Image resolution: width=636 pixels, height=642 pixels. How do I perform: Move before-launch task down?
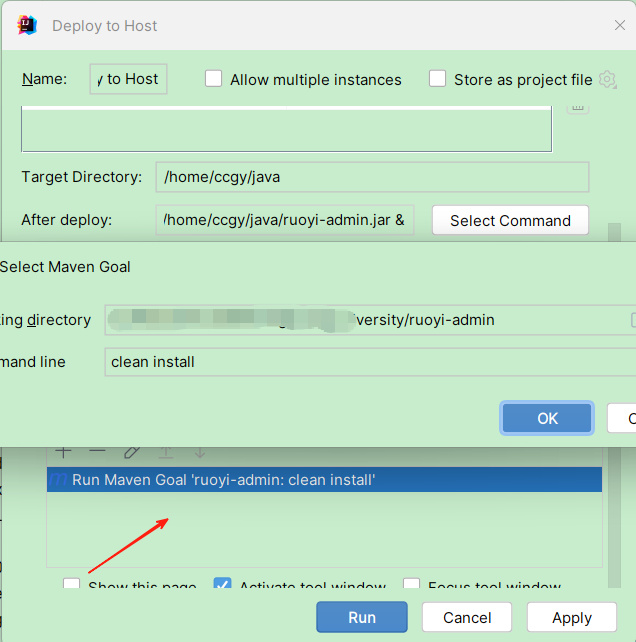(x=200, y=452)
